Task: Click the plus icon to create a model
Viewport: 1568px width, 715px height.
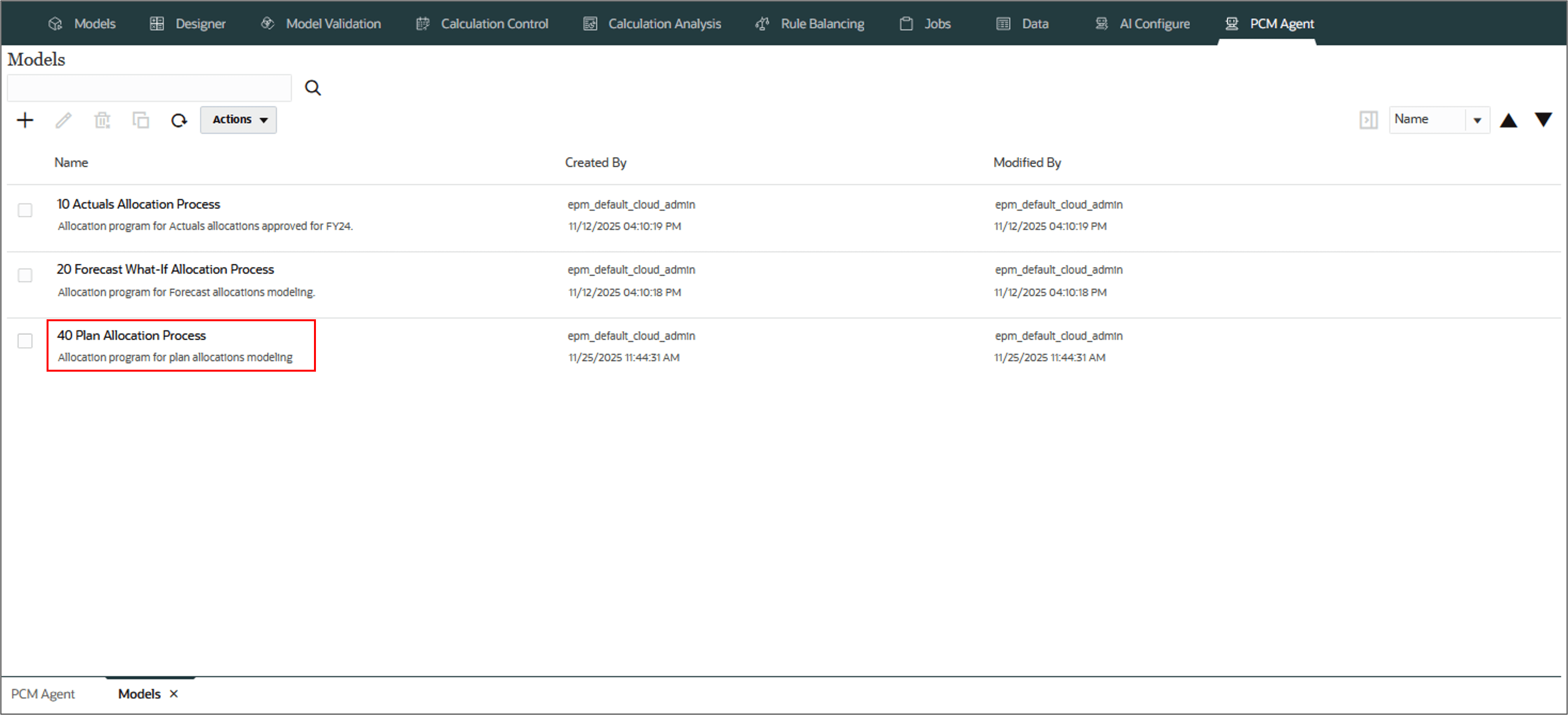Action: [x=25, y=120]
